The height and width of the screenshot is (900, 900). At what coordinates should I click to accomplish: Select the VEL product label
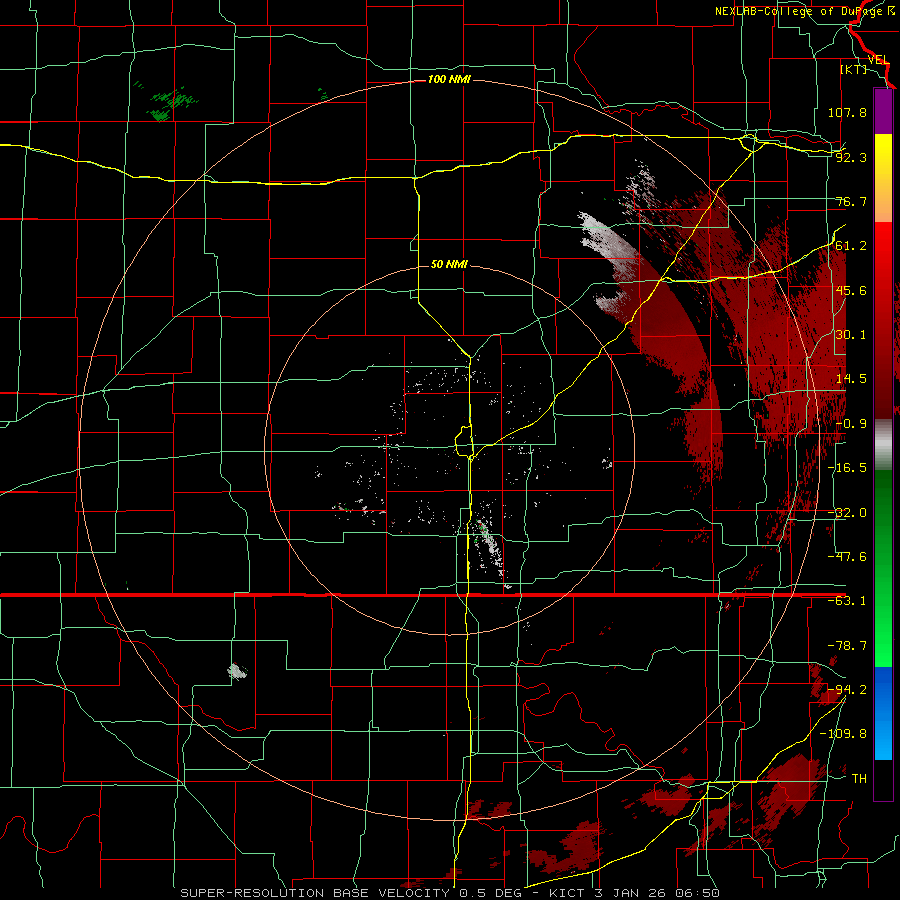pos(878,60)
